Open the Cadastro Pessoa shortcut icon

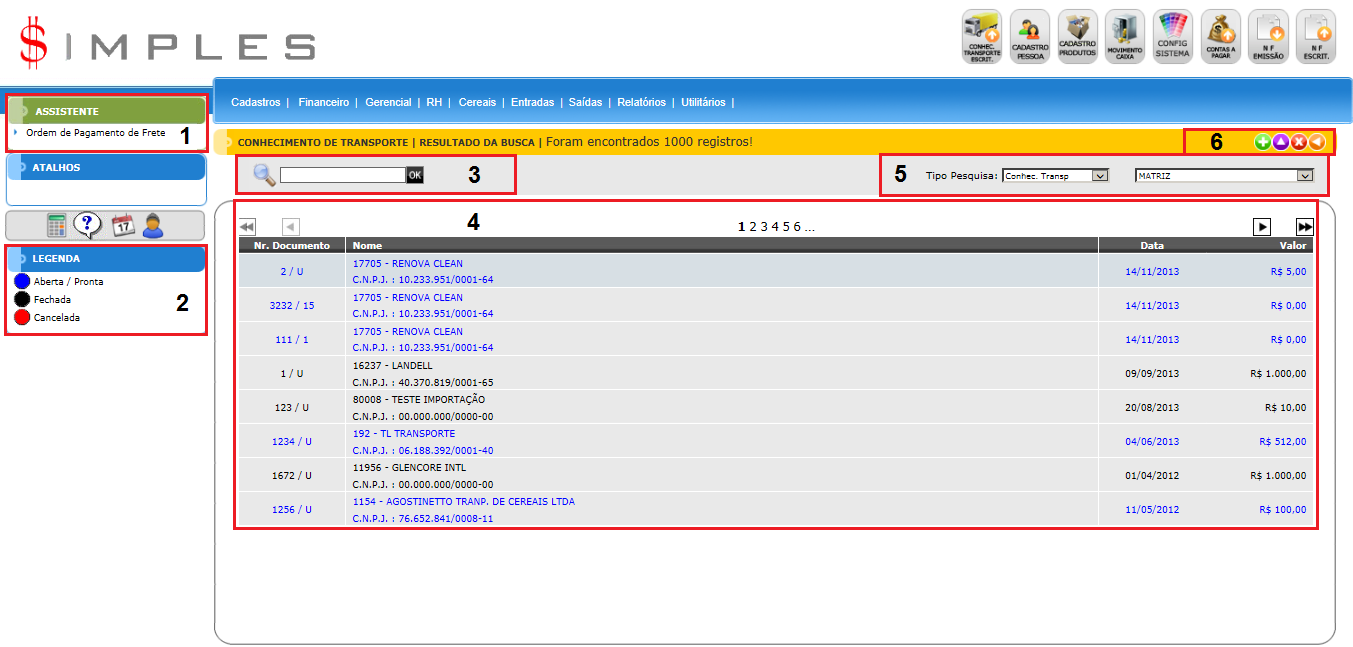[1029, 37]
